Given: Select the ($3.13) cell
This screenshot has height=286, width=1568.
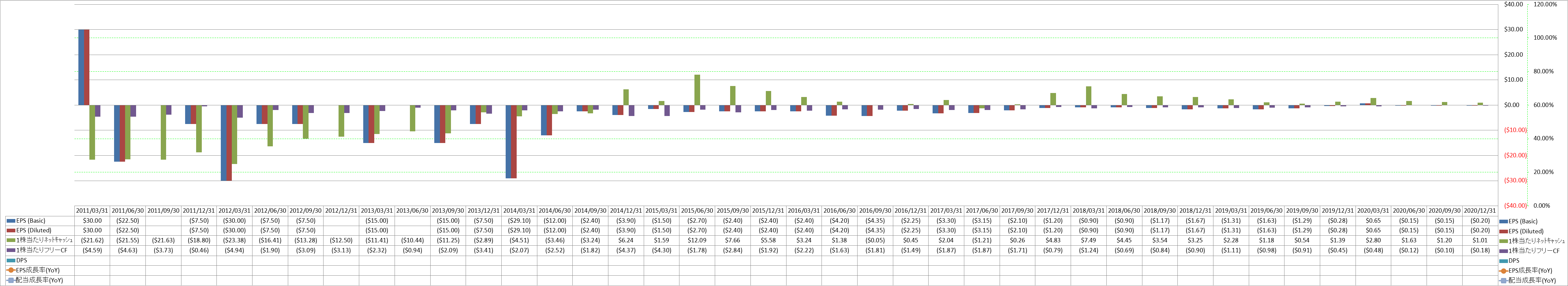Looking at the screenshot, I should coord(341,250).
